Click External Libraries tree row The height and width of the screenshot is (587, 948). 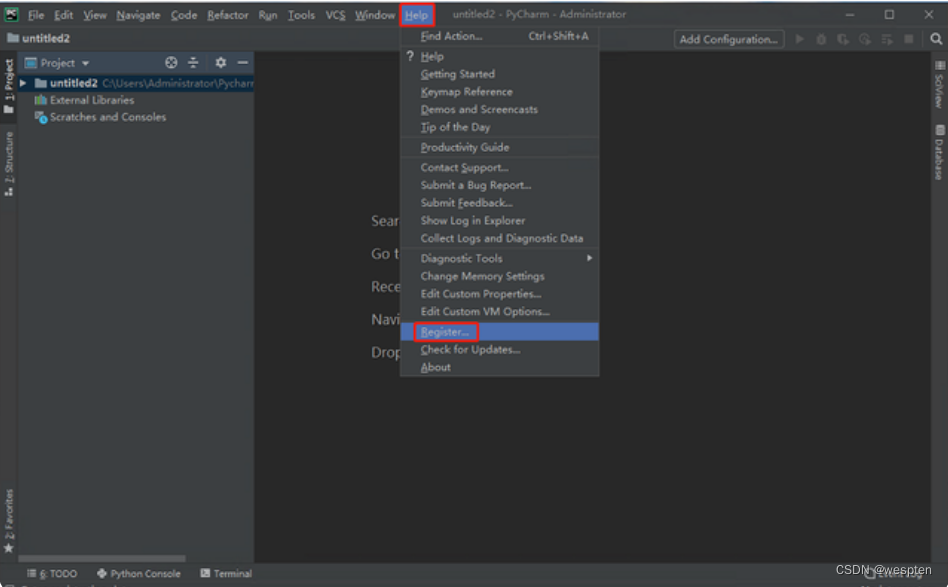pyautogui.click(x=136, y=100)
